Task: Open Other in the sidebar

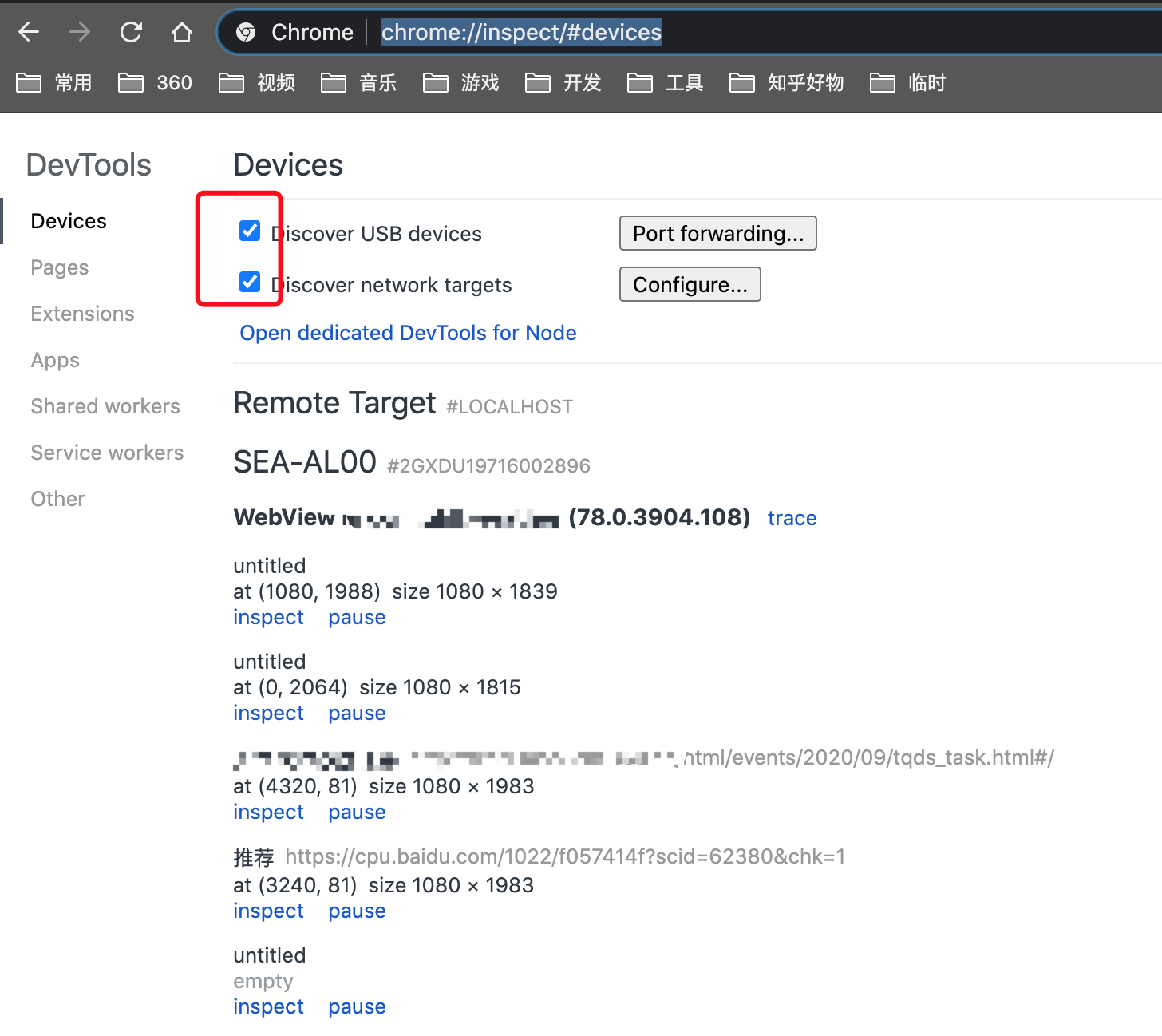Action: click(57, 499)
